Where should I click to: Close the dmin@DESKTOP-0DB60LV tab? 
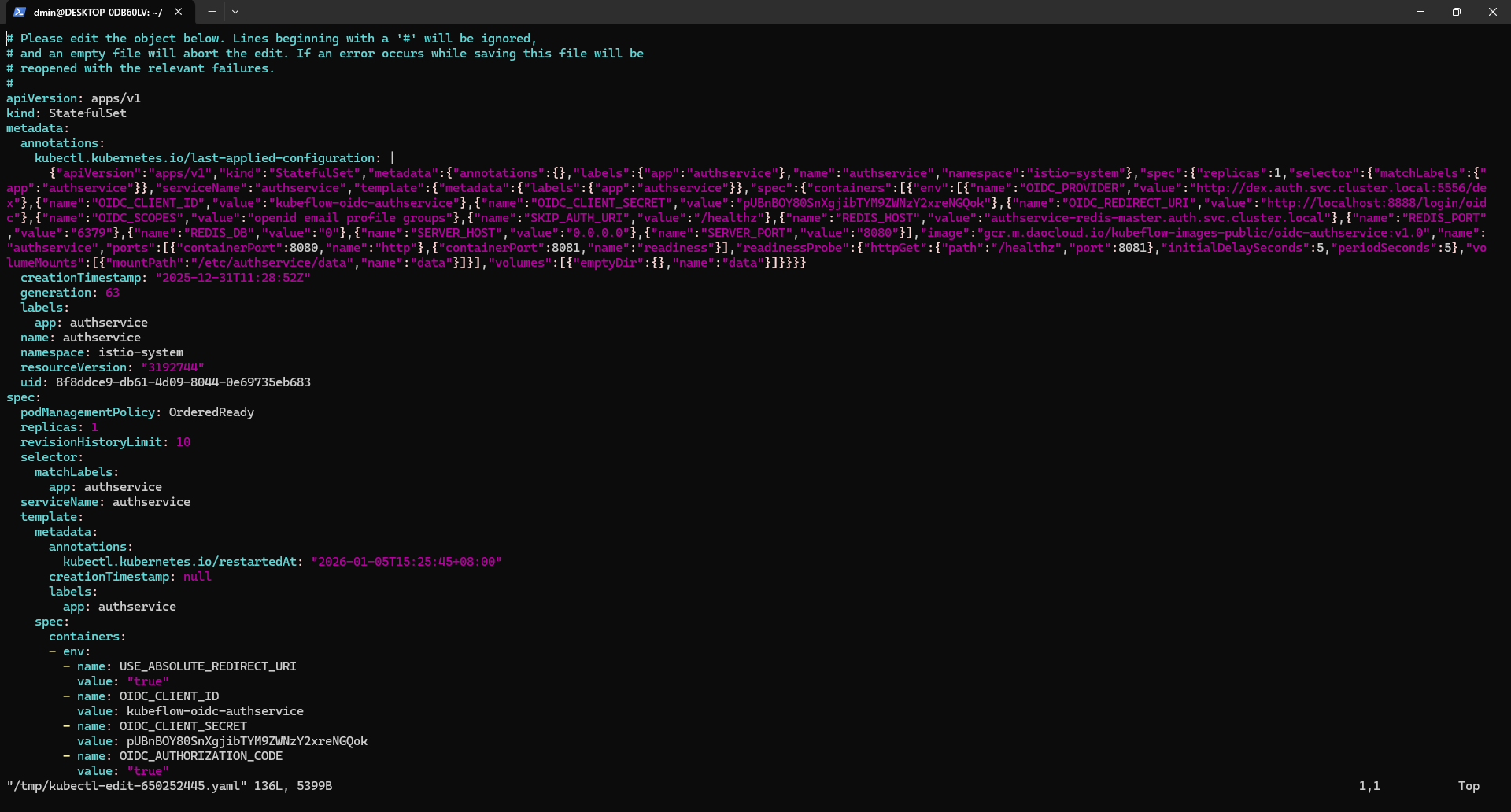(x=179, y=12)
